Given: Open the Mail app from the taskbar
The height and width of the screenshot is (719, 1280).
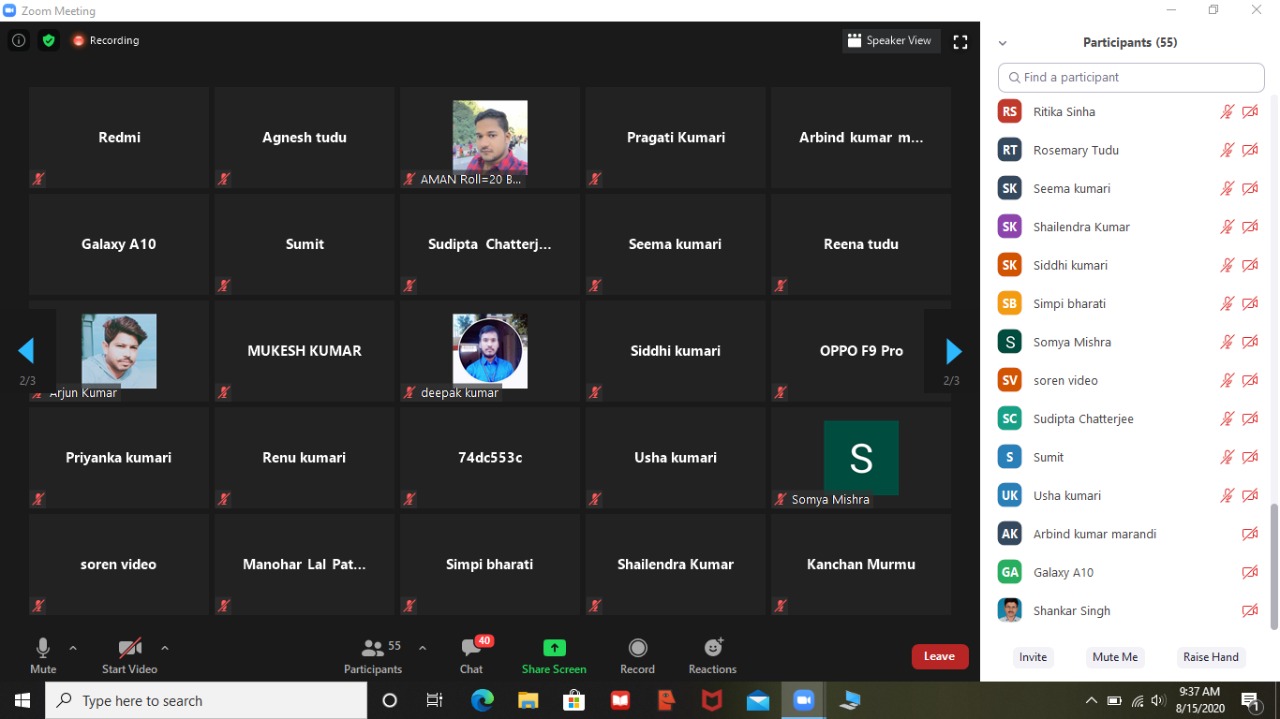Looking at the screenshot, I should click(758, 700).
